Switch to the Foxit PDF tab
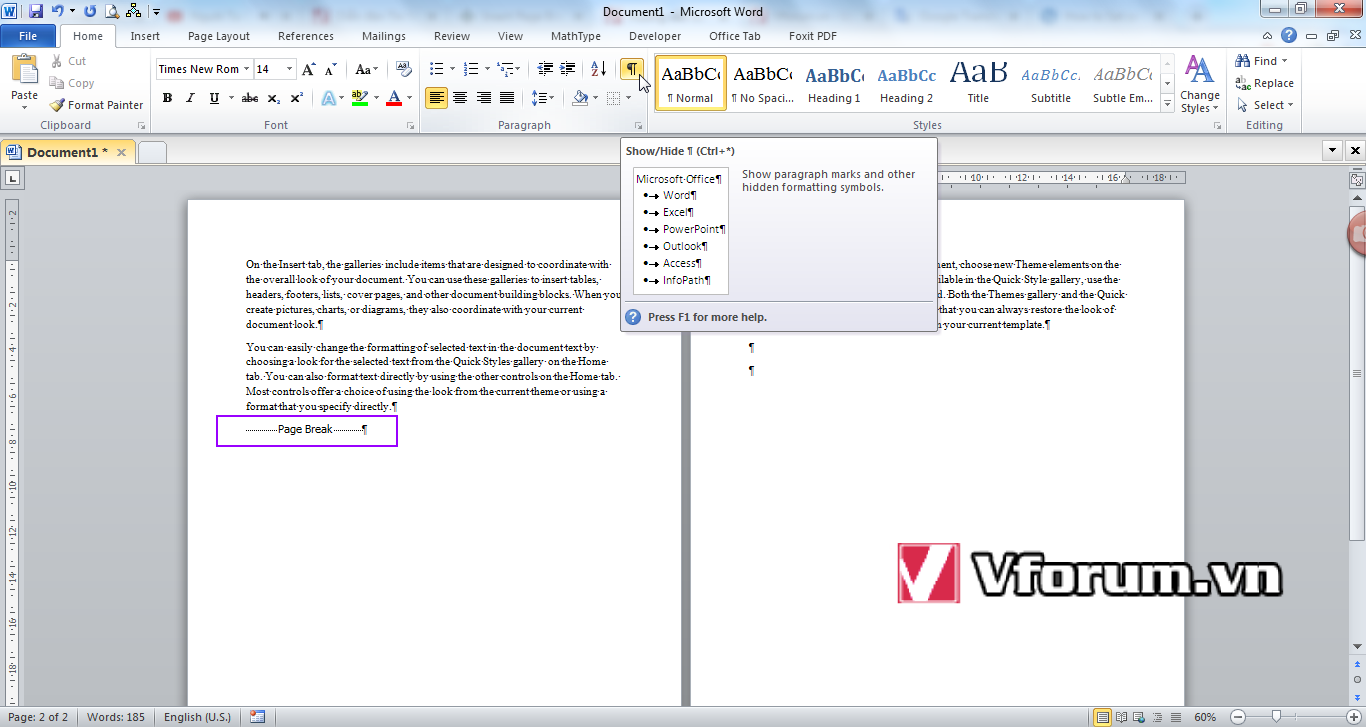 (x=813, y=36)
